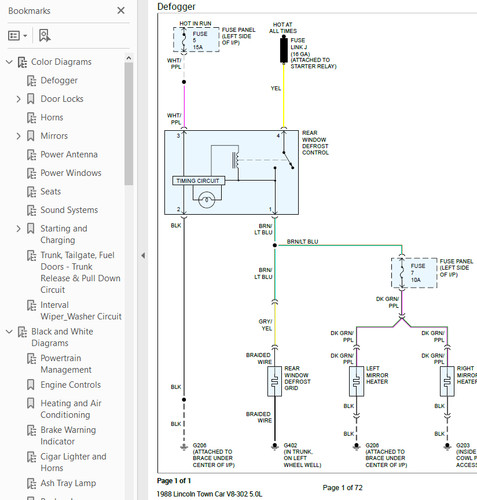This screenshot has height=500, width=477.
Task: Expand the Starting and Charging bookmark
Action: (18, 229)
